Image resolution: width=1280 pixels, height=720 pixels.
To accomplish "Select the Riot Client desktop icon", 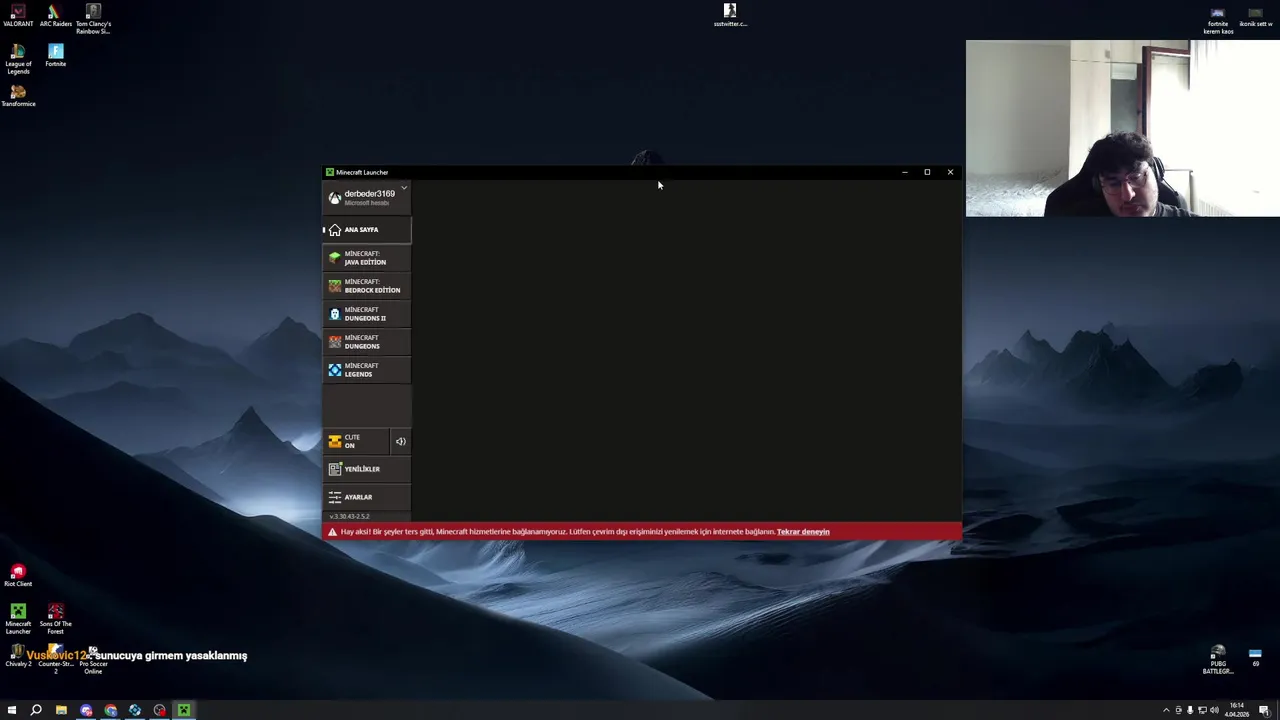I will (18, 575).
